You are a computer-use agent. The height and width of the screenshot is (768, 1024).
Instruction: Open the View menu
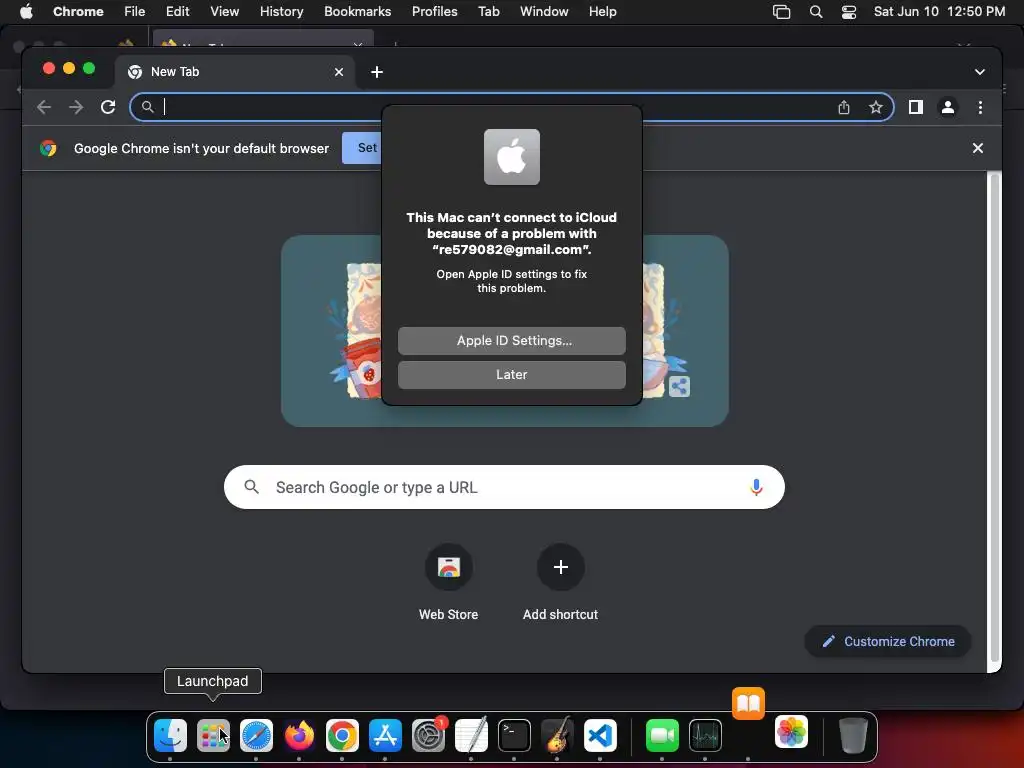pos(224,11)
